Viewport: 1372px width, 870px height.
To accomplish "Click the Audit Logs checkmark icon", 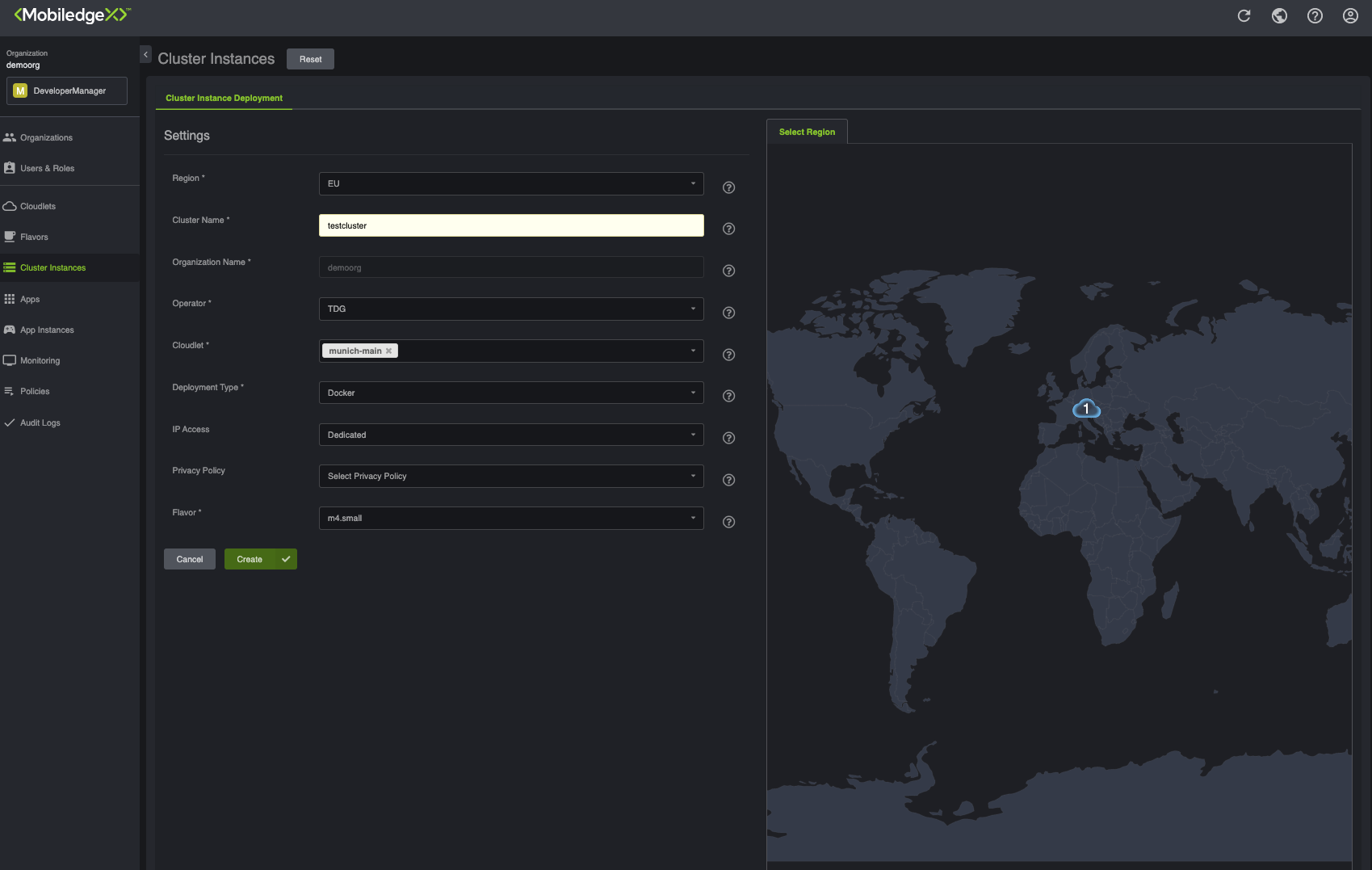I will coord(10,422).
